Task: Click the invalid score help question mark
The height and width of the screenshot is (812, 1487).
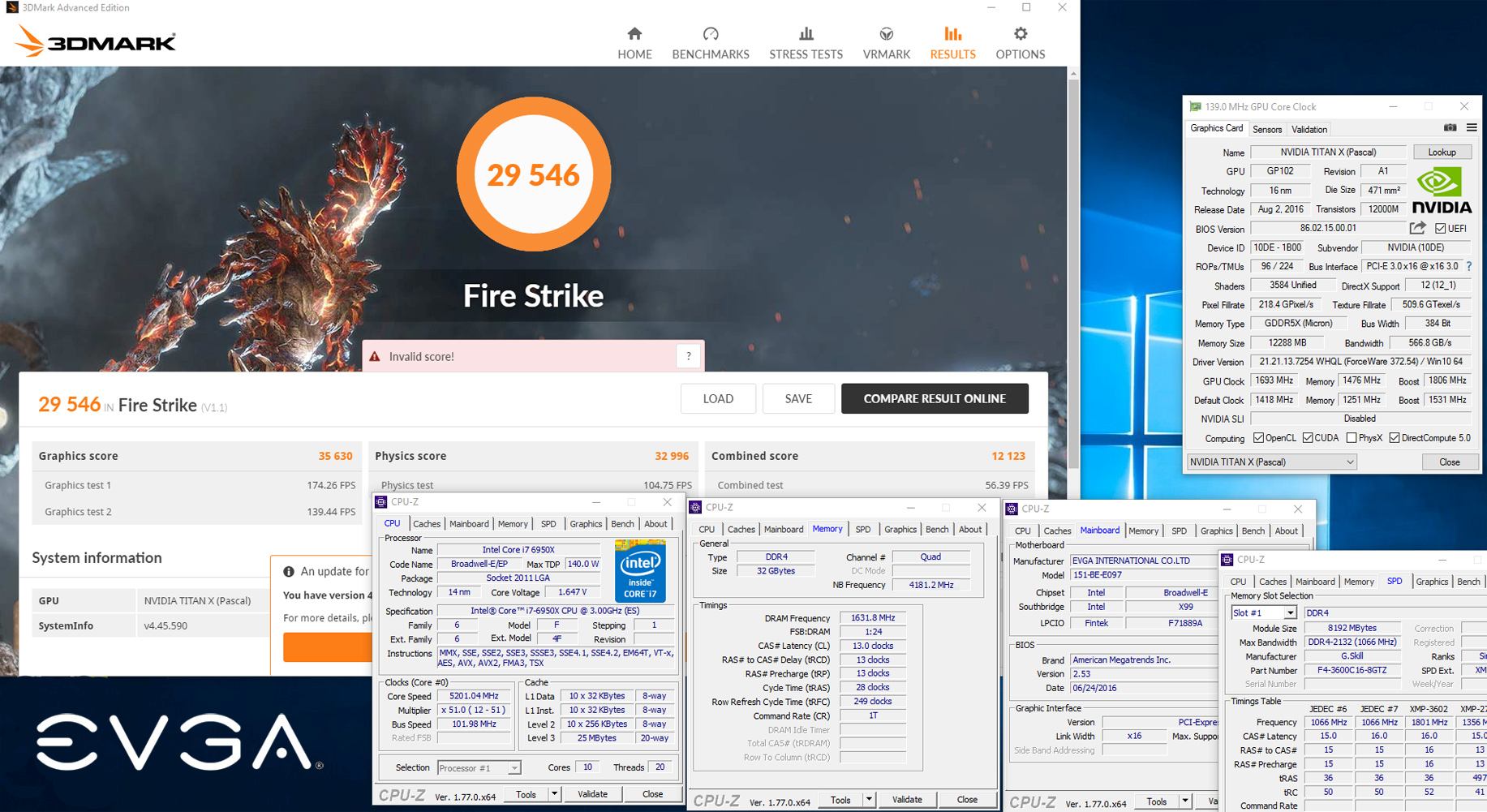Action: 689,356
